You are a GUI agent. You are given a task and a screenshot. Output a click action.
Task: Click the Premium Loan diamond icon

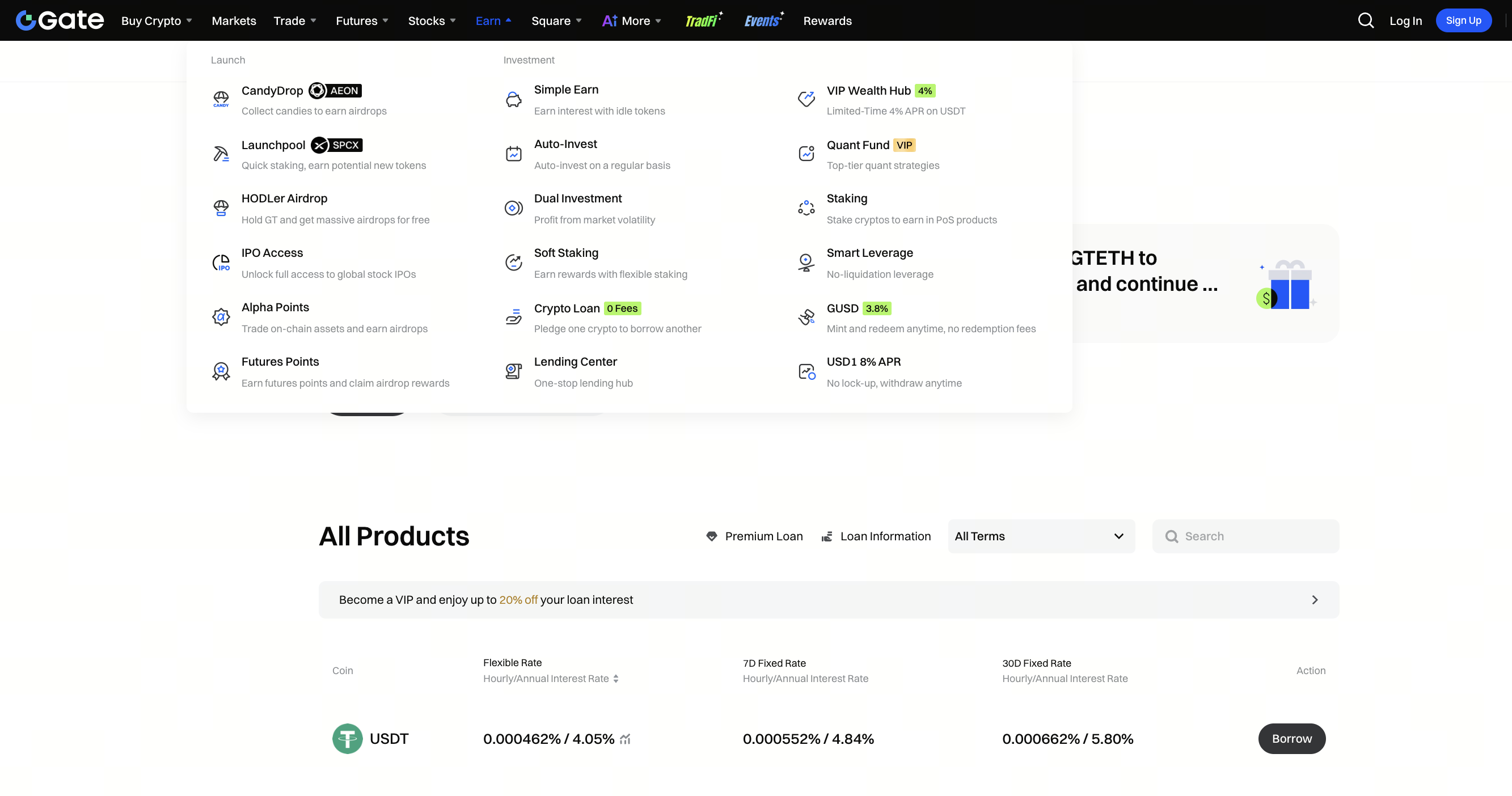coord(711,536)
